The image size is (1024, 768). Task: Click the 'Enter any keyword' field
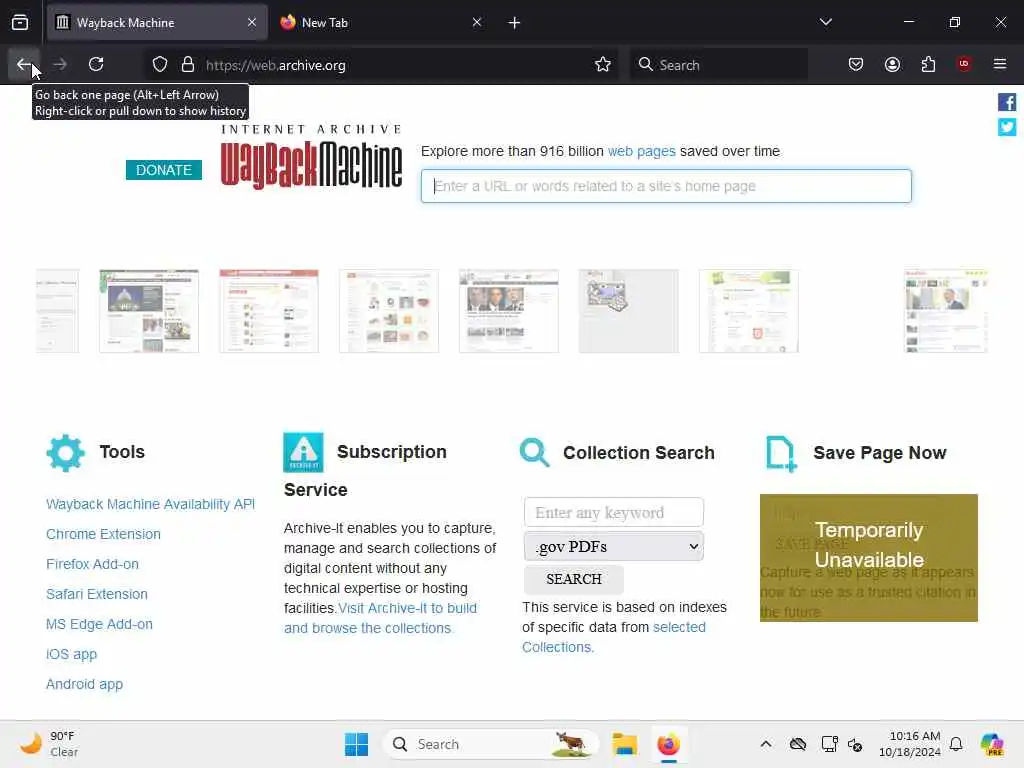click(x=614, y=513)
